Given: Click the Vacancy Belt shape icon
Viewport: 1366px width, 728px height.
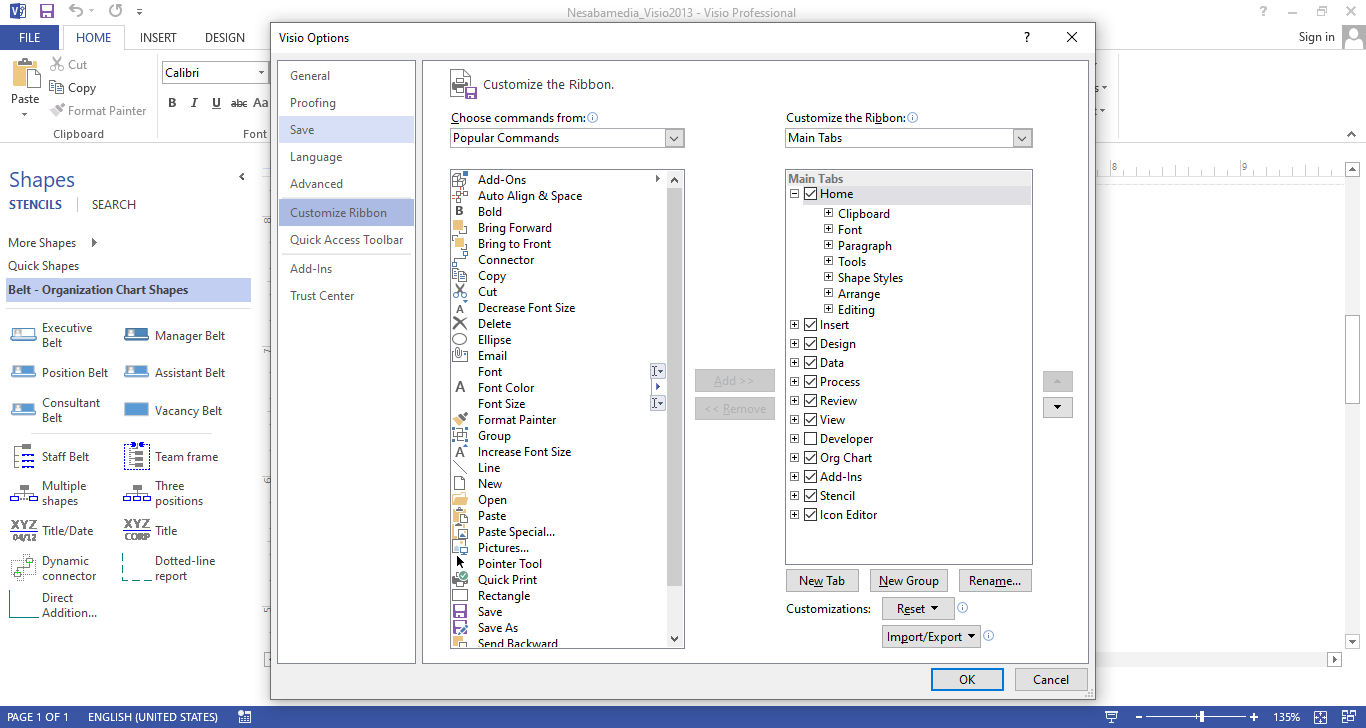Looking at the screenshot, I should 137,410.
